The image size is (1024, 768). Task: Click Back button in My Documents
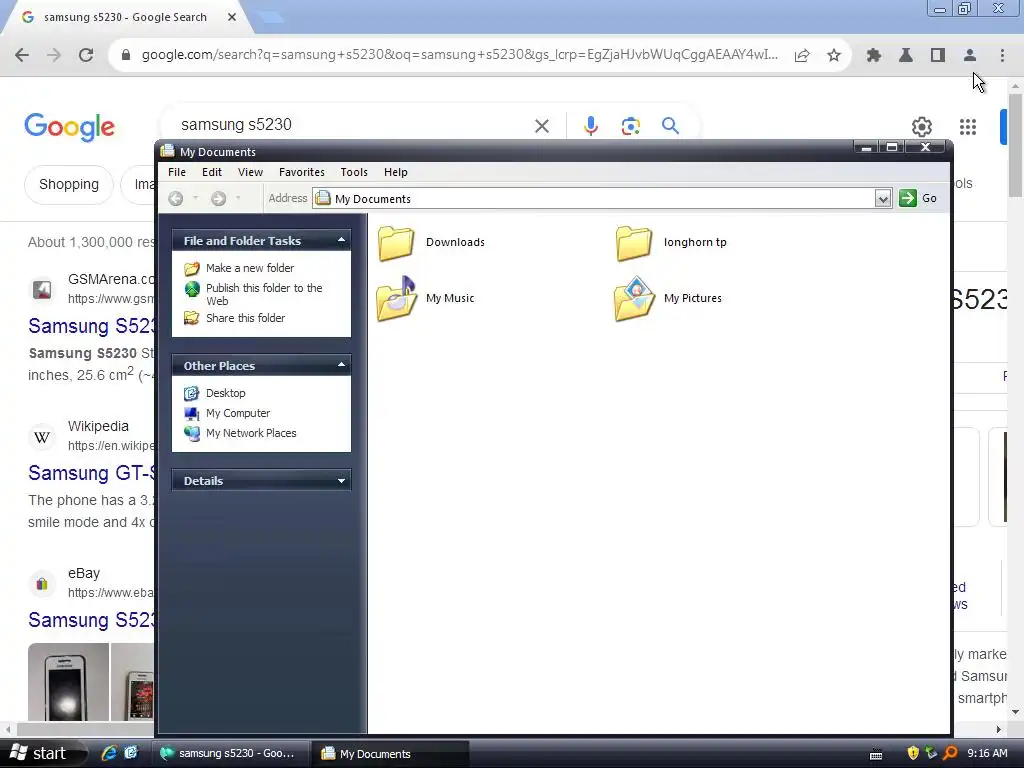coord(176,199)
